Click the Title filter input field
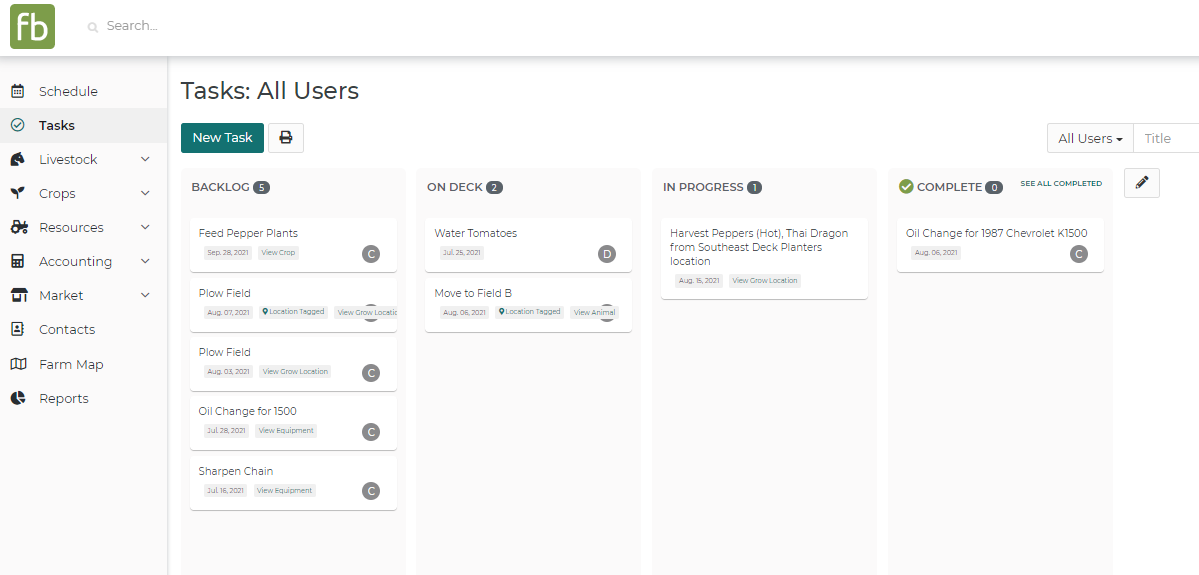This screenshot has width=1199, height=575. (x=1166, y=139)
